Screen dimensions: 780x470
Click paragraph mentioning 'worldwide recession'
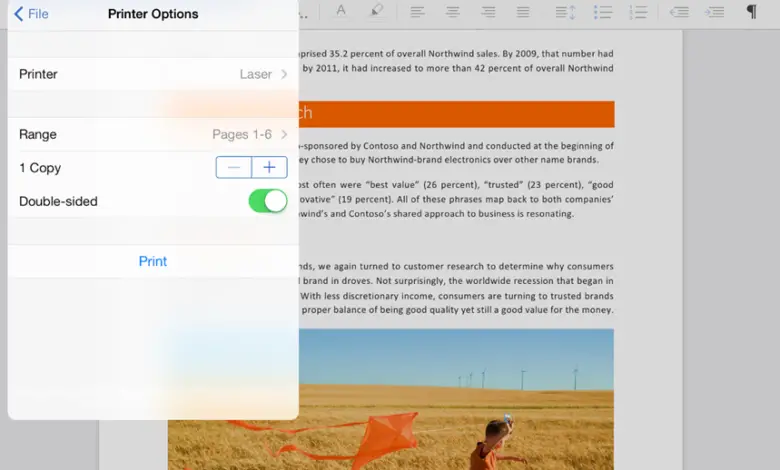click(456, 288)
